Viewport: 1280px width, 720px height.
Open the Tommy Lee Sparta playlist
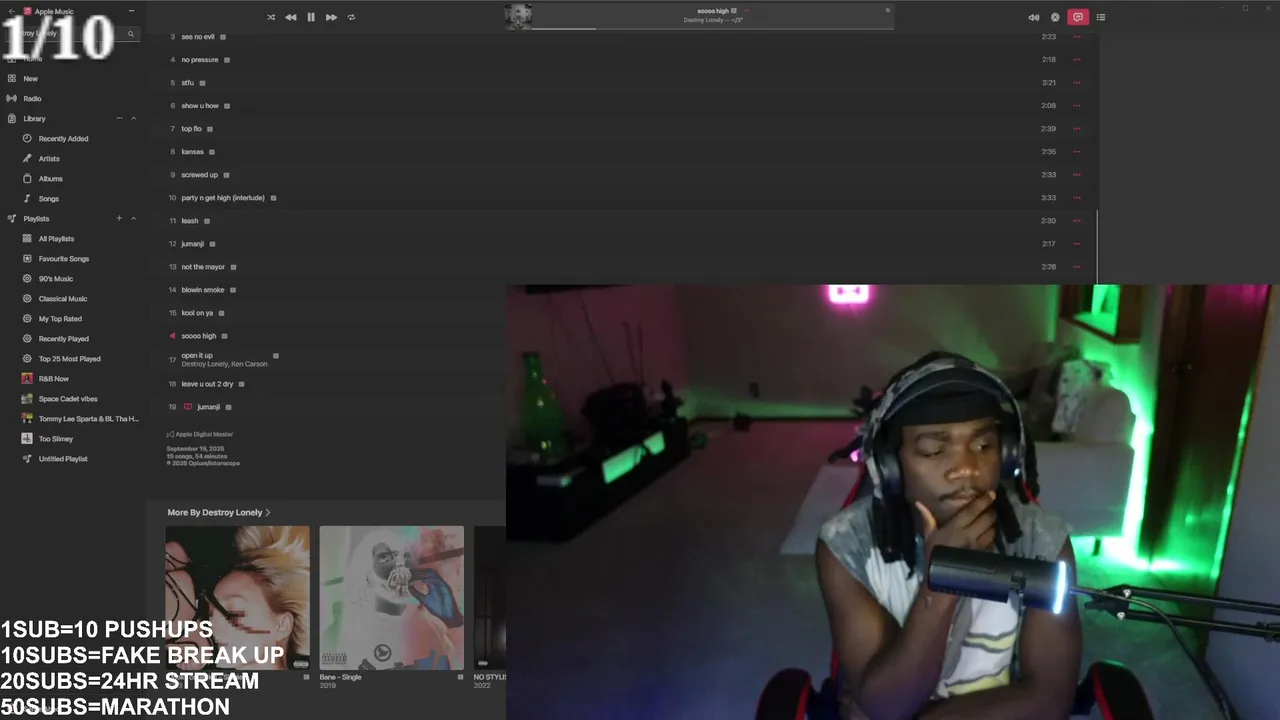click(x=88, y=419)
